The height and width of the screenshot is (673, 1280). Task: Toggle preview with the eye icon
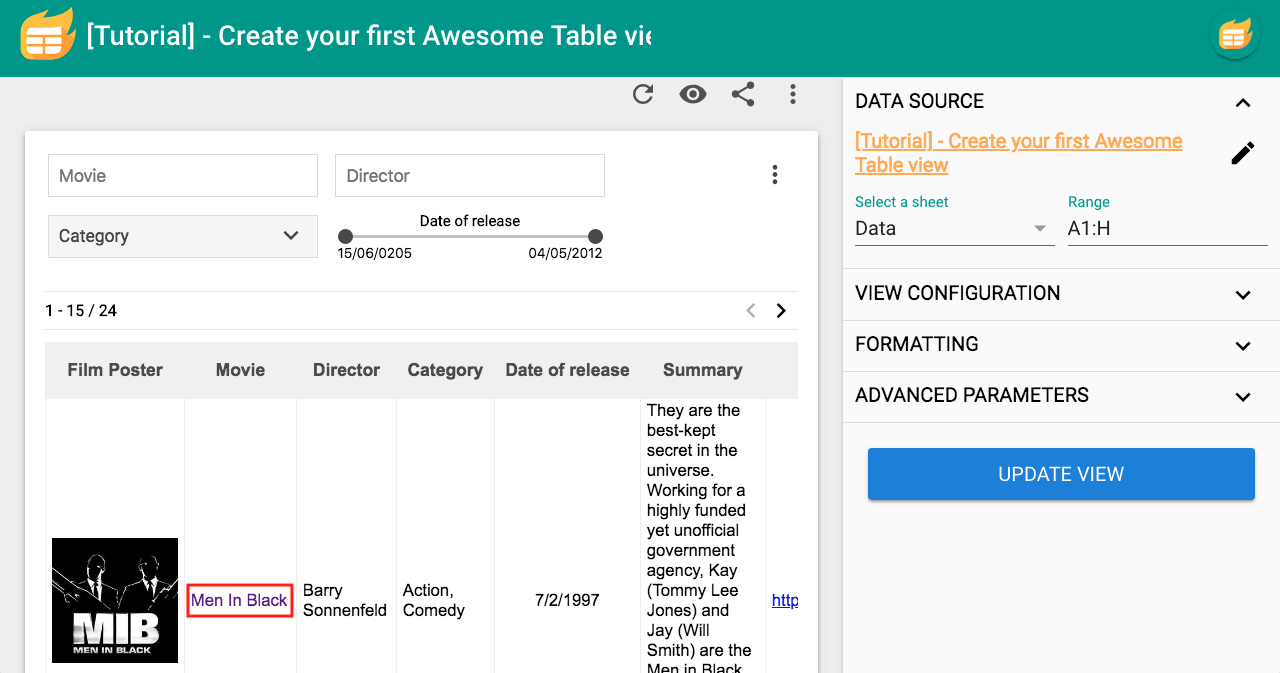(693, 94)
